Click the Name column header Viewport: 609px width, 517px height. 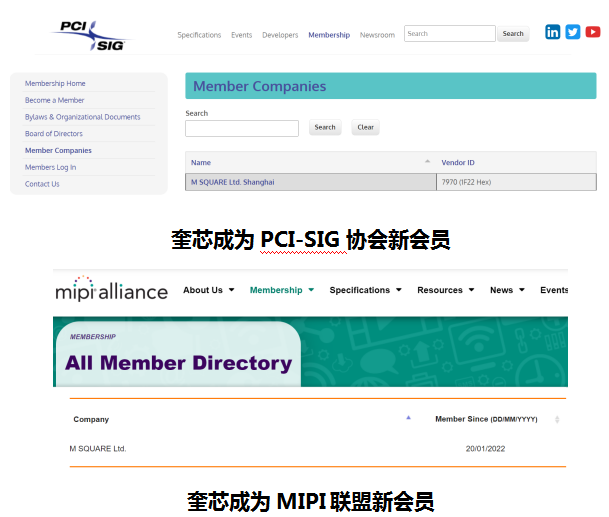pos(201,162)
